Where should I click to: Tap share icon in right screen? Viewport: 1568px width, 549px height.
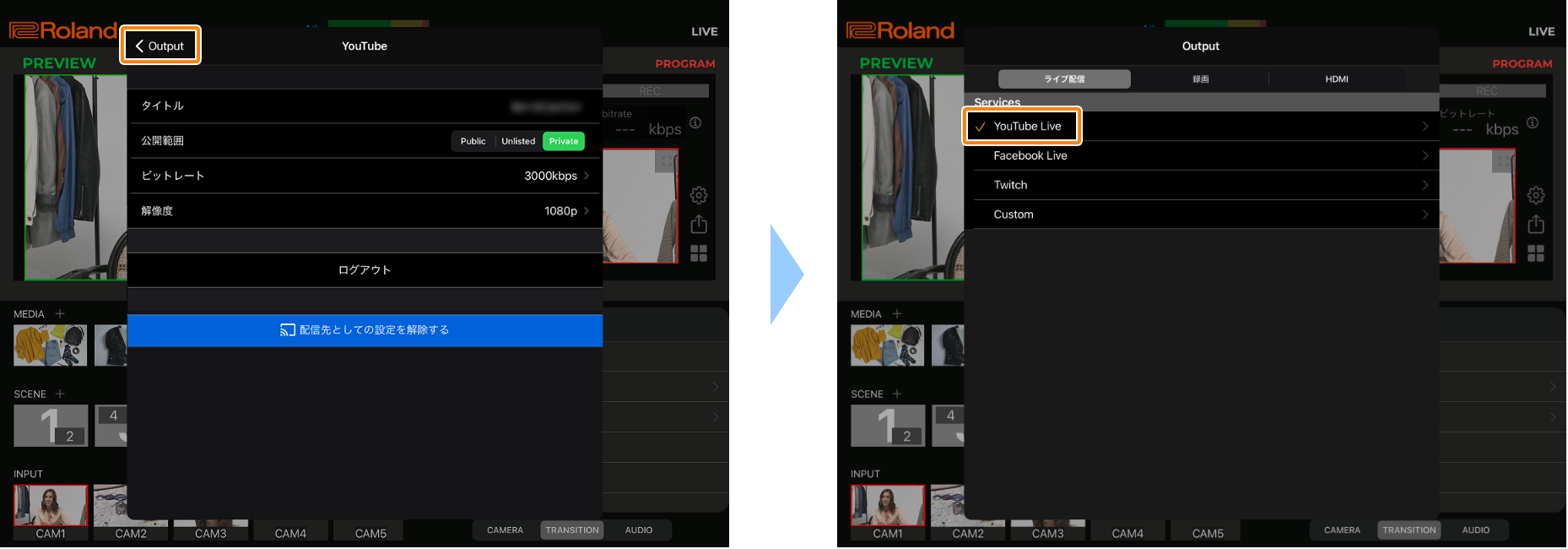click(x=1536, y=224)
